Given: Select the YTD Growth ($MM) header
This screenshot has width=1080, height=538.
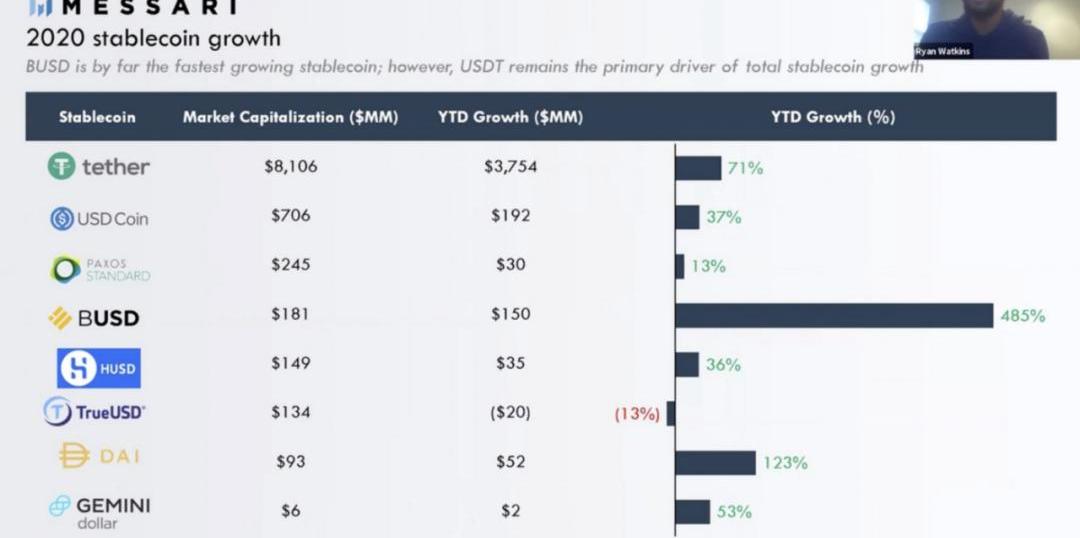Looking at the screenshot, I should click(x=510, y=117).
